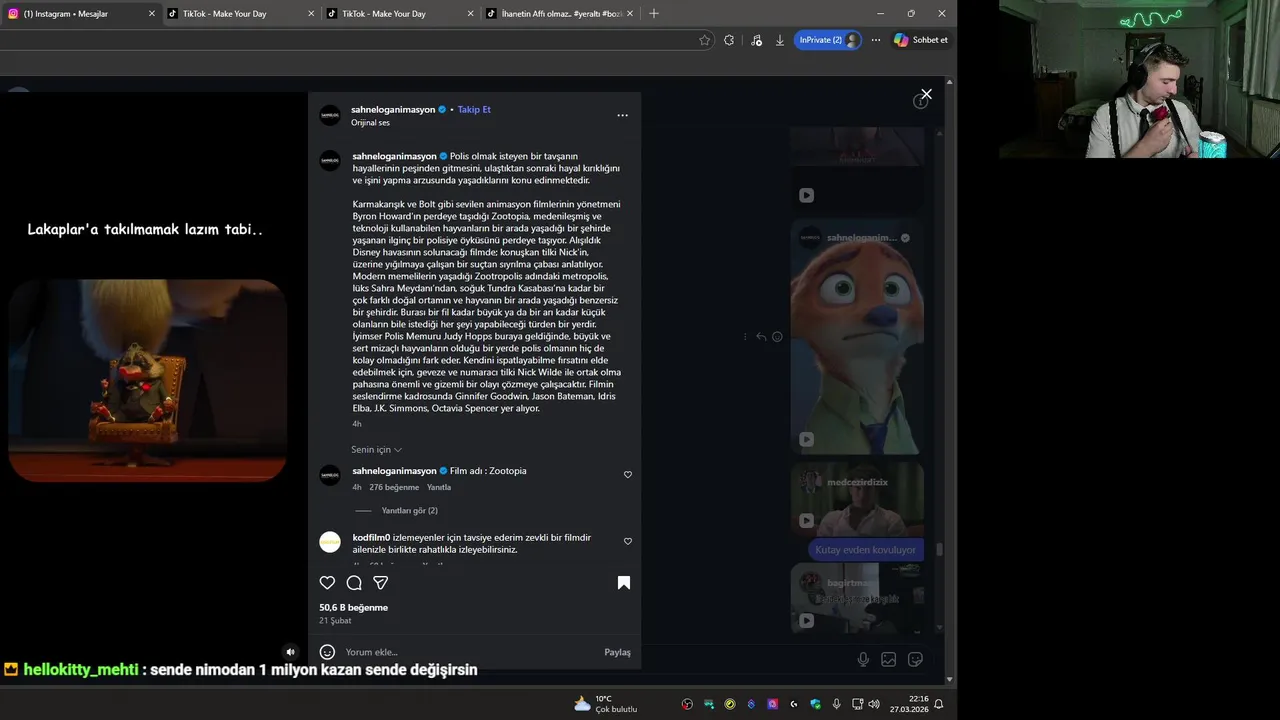Play the Zootopia reel video thumbnail

tap(148, 380)
